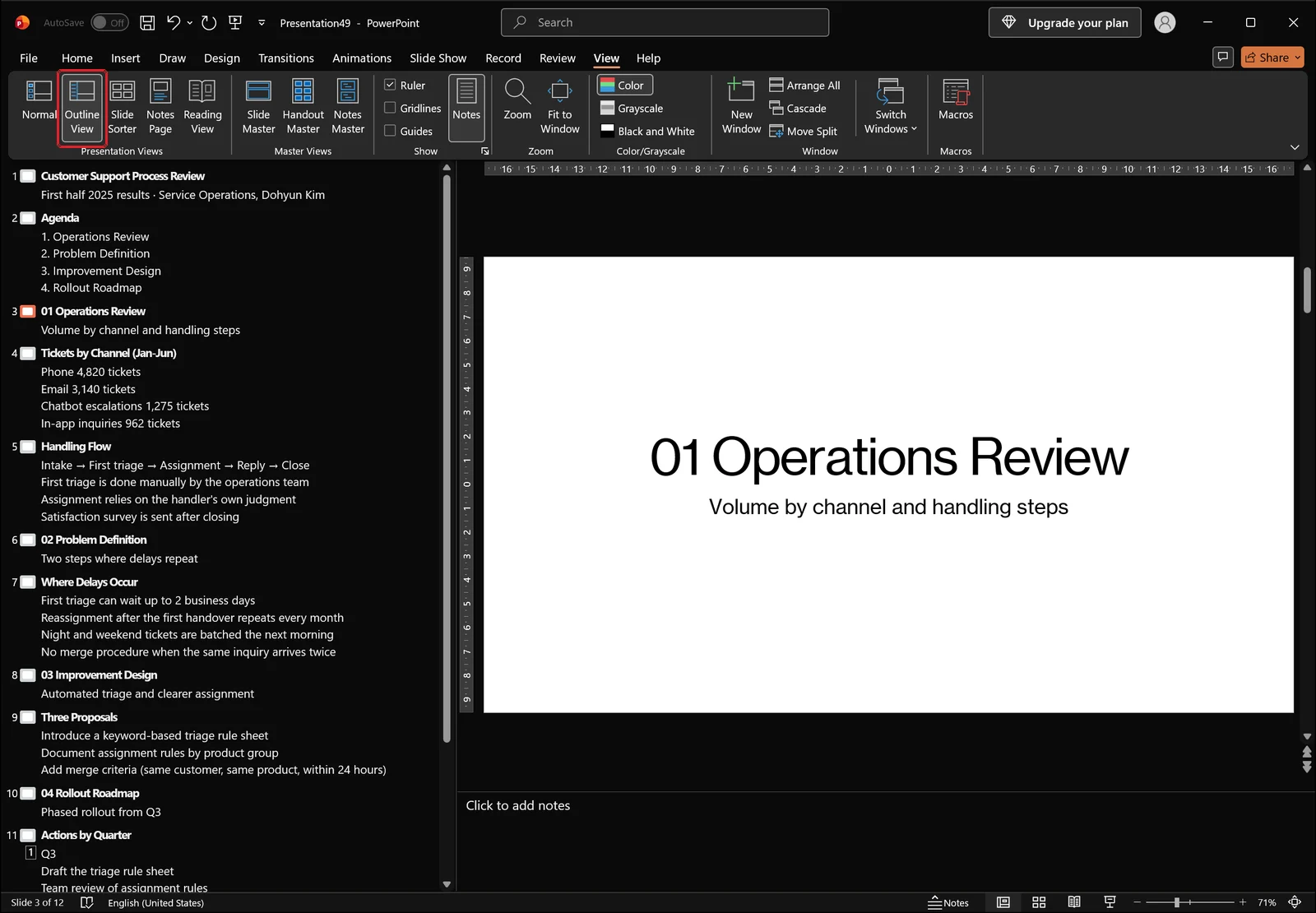
Task: Click outline pane scroll down arrow
Action: point(447,884)
